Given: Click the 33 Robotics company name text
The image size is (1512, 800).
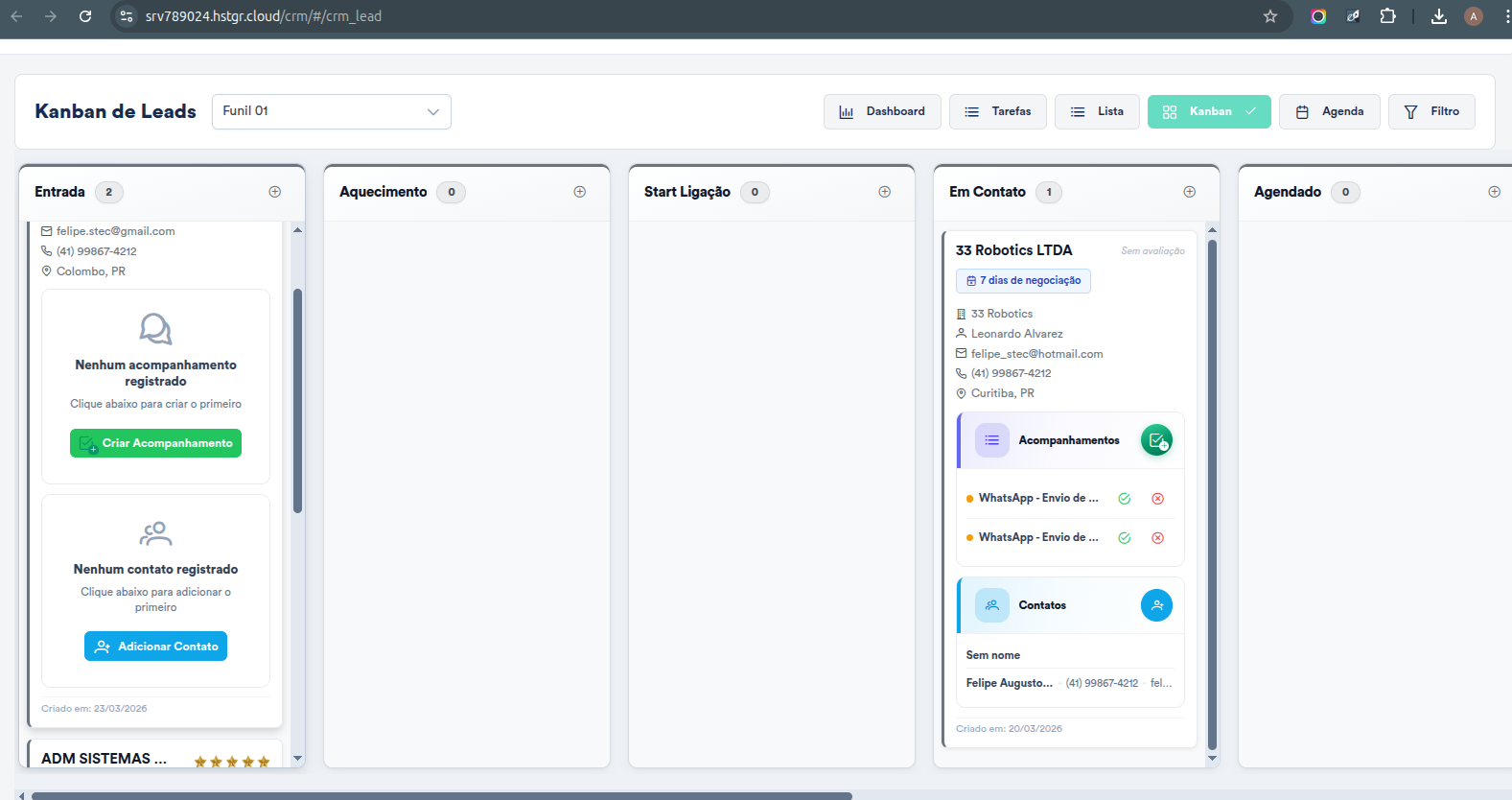Looking at the screenshot, I should [1002, 314].
